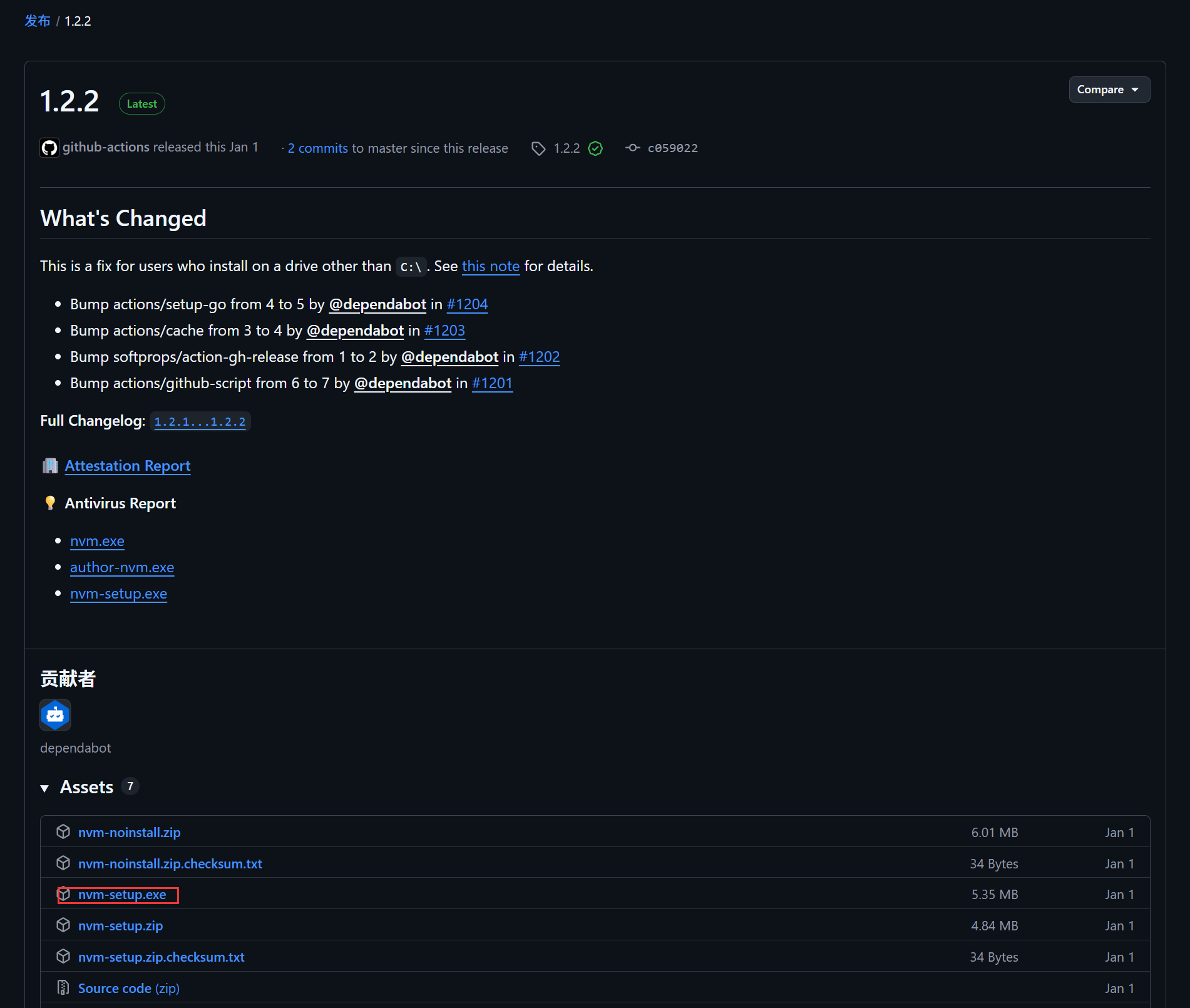Open pull request #1202
The width and height of the screenshot is (1190, 1008).
tap(539, 357)
